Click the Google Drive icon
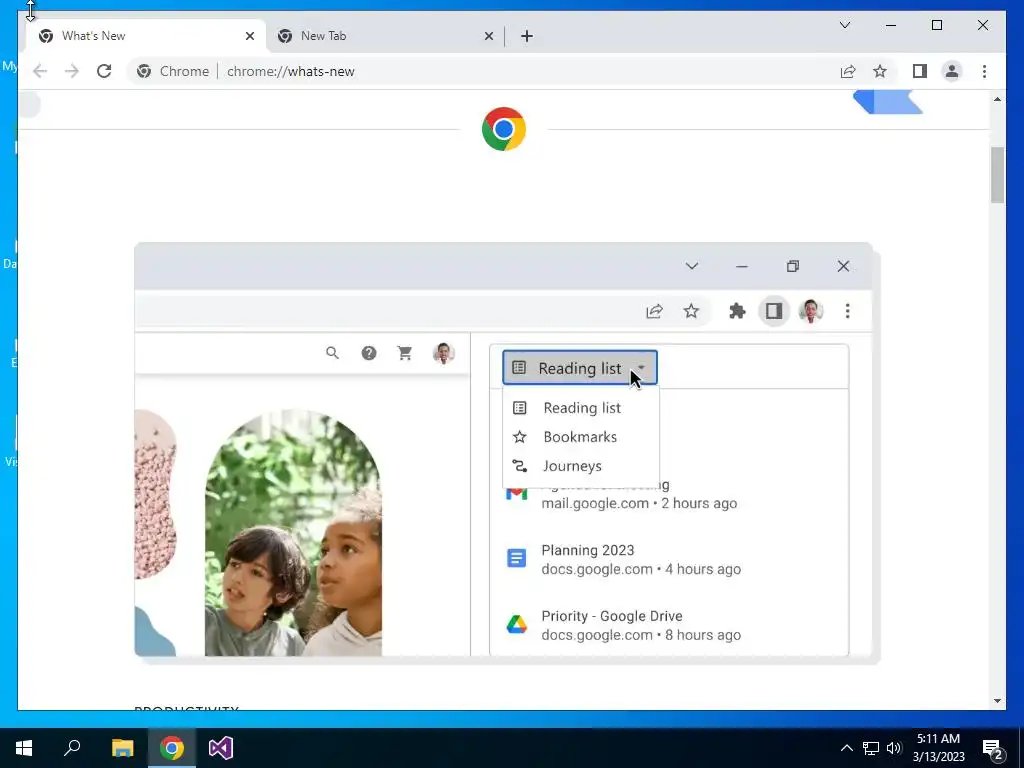Viewport: 1024px width, 768px height. (x=517, y=624)
